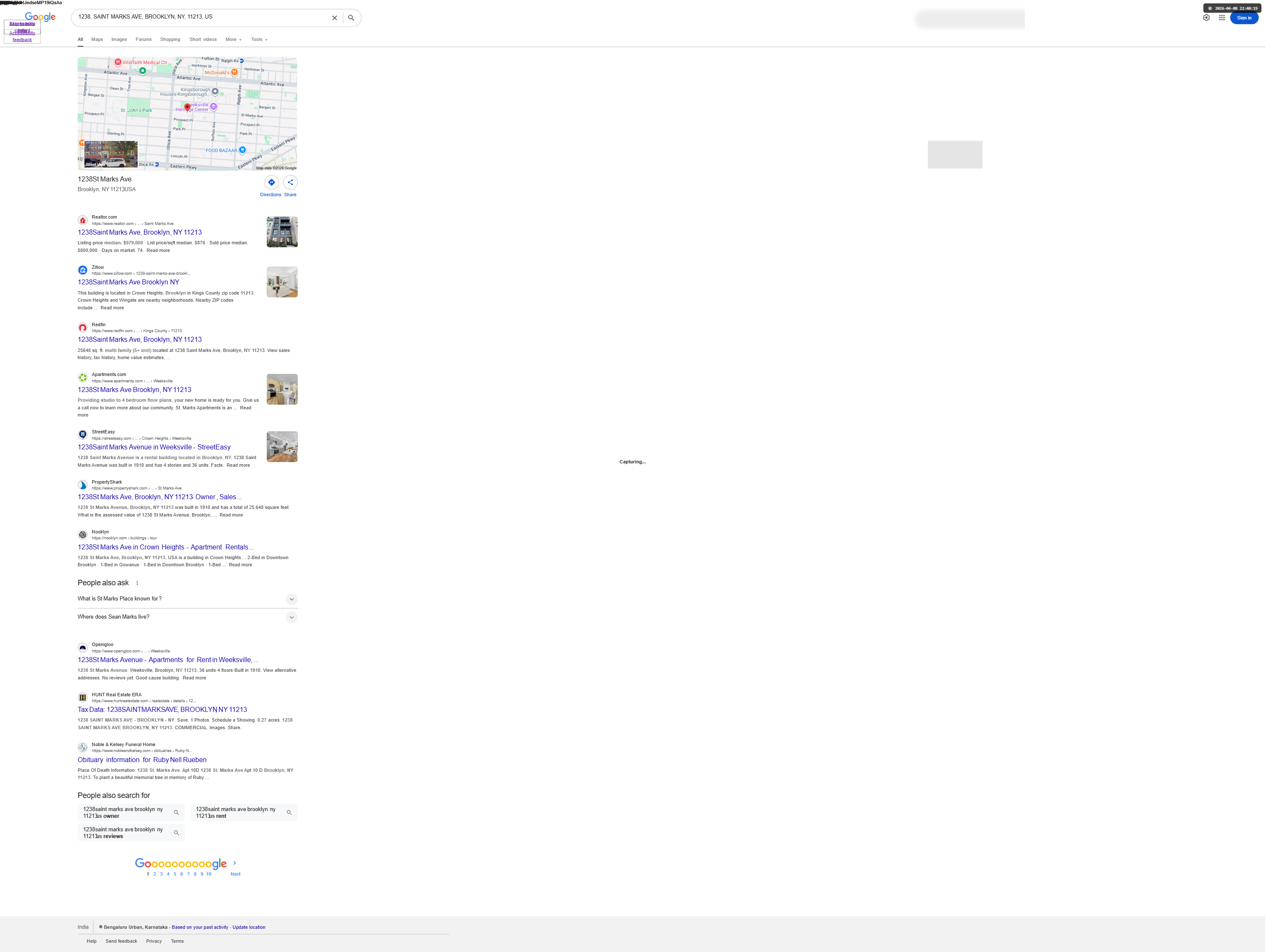Go to results page 2
1281x952 pixels.
pos(154,874)
